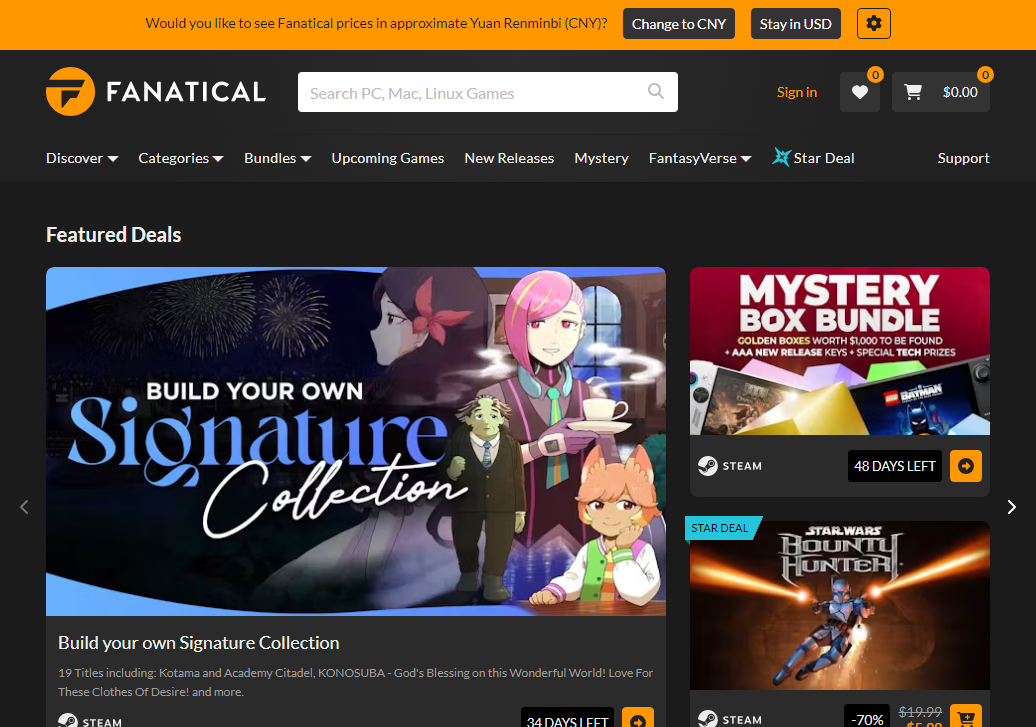Image resolution: width=1036 pixels, height=727 pixels.
Task: Open wishlist heart icon
Action: tap(860, 92)
